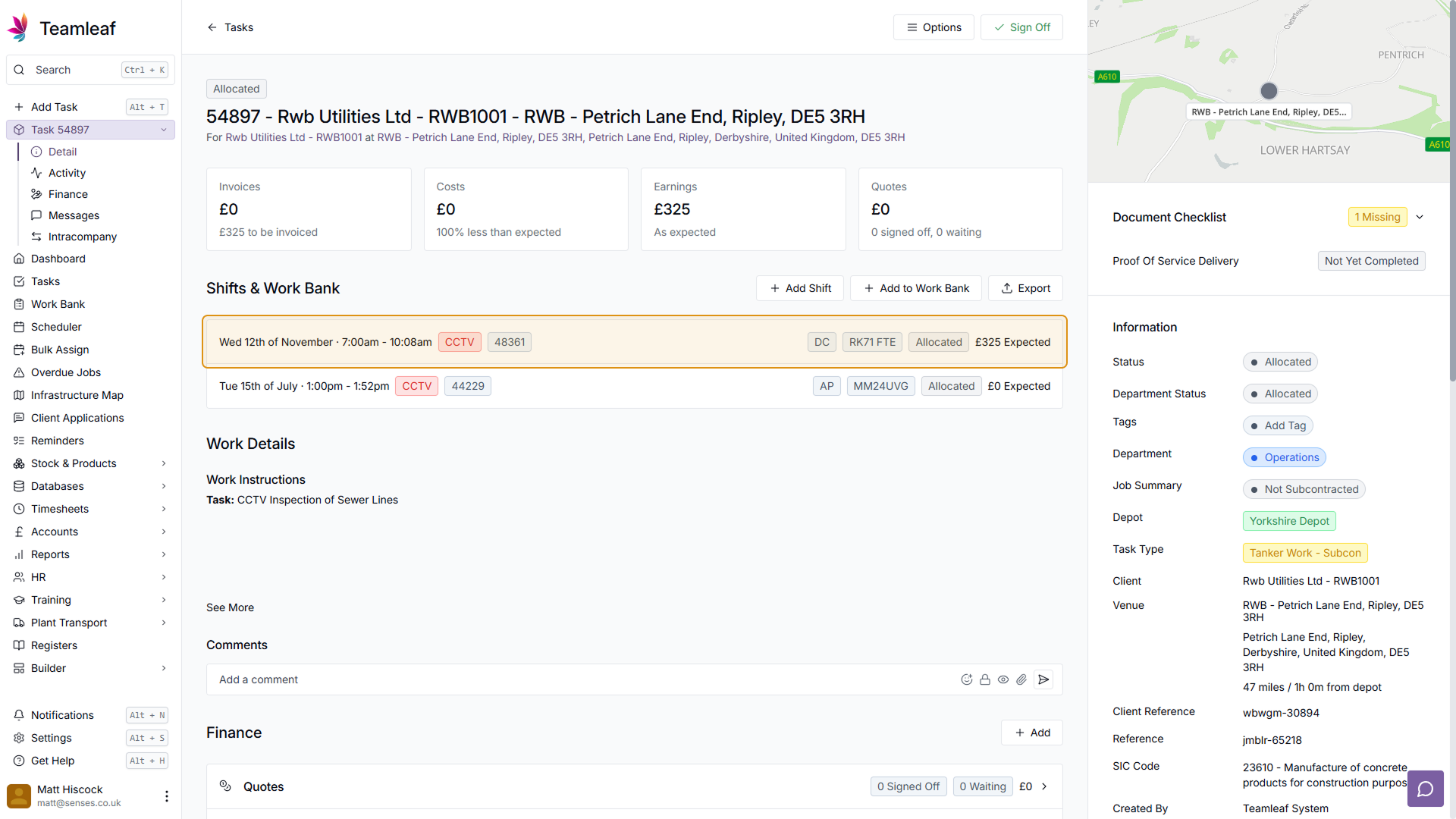This screenshot has height=819, width=1456.
Task: Expand Plant Transport submenu
Action: (164, 623)
